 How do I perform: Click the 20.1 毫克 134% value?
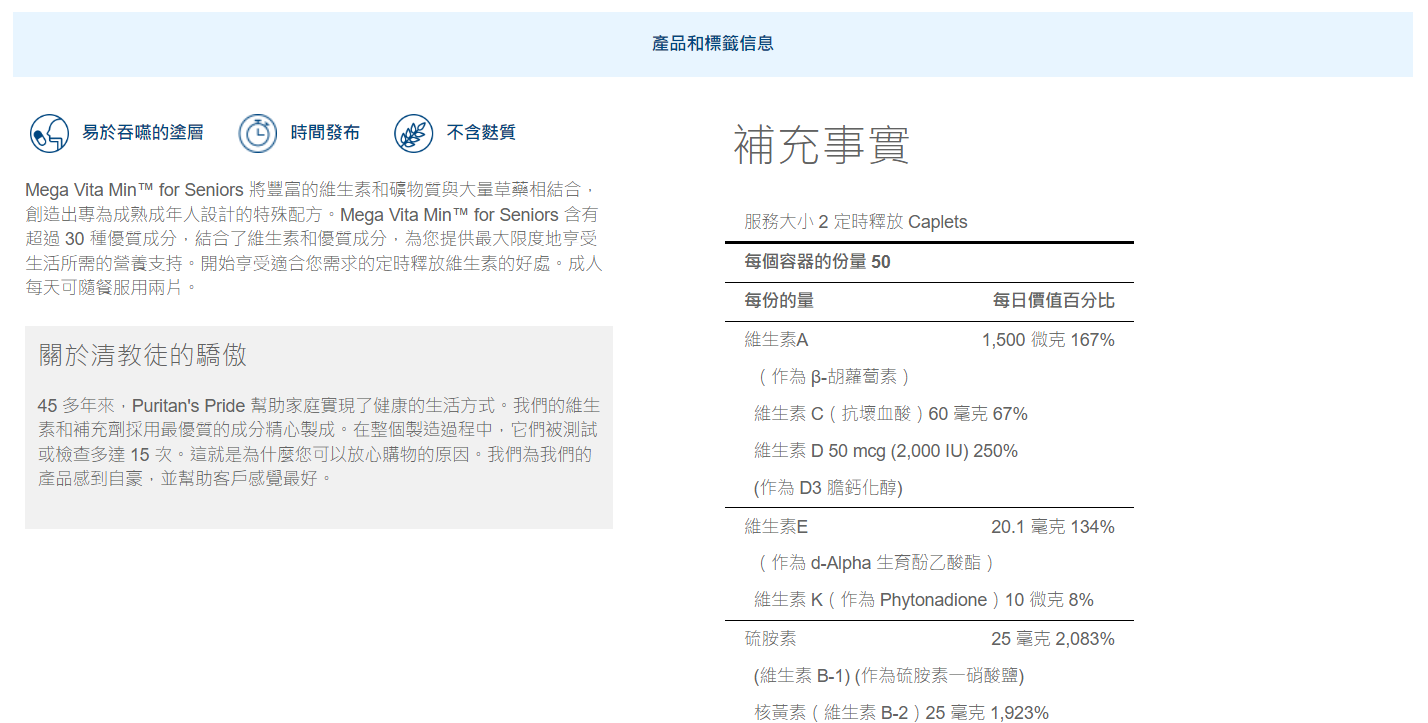point(1053,527)
